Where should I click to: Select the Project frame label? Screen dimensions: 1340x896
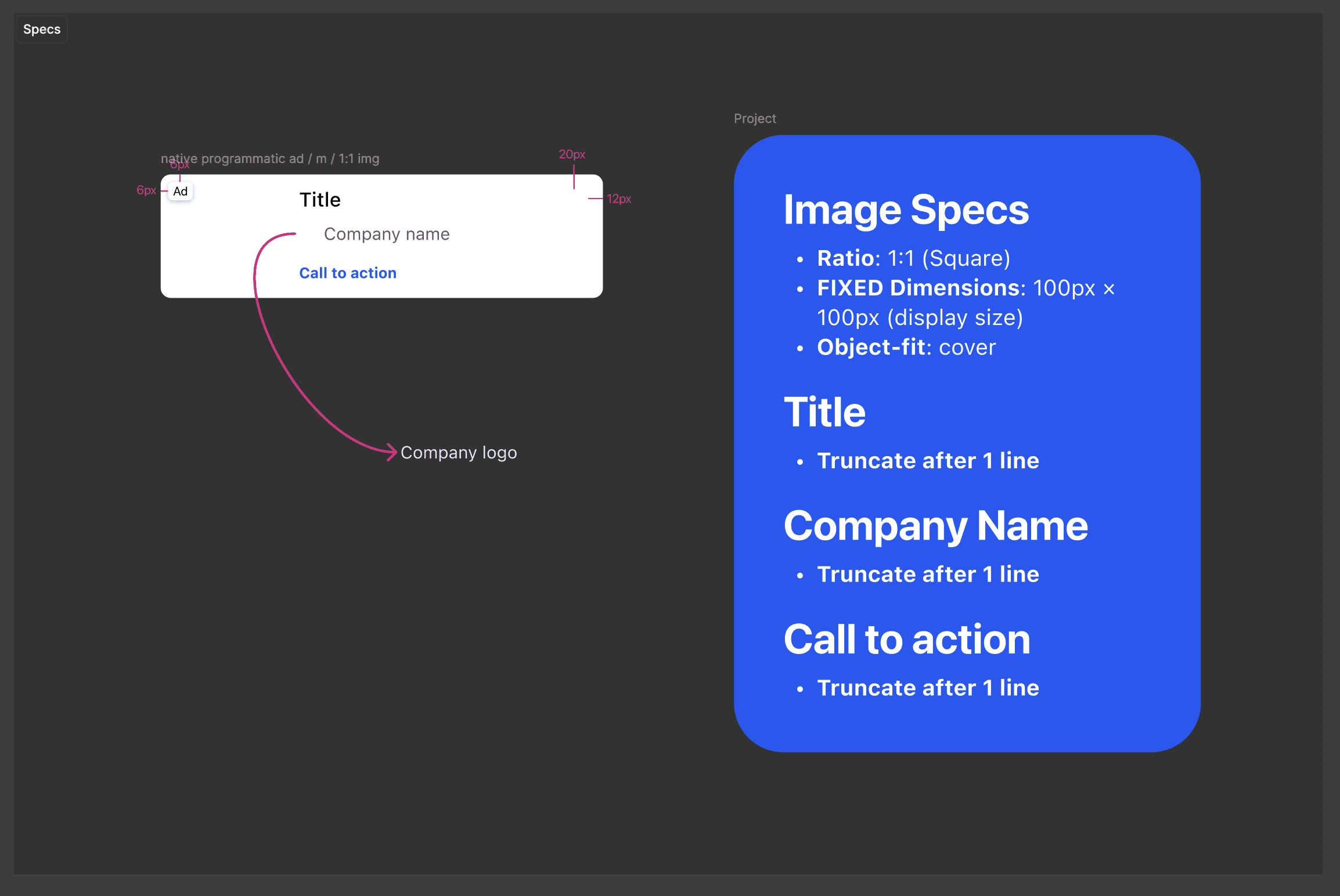click(x=754, y=118)
